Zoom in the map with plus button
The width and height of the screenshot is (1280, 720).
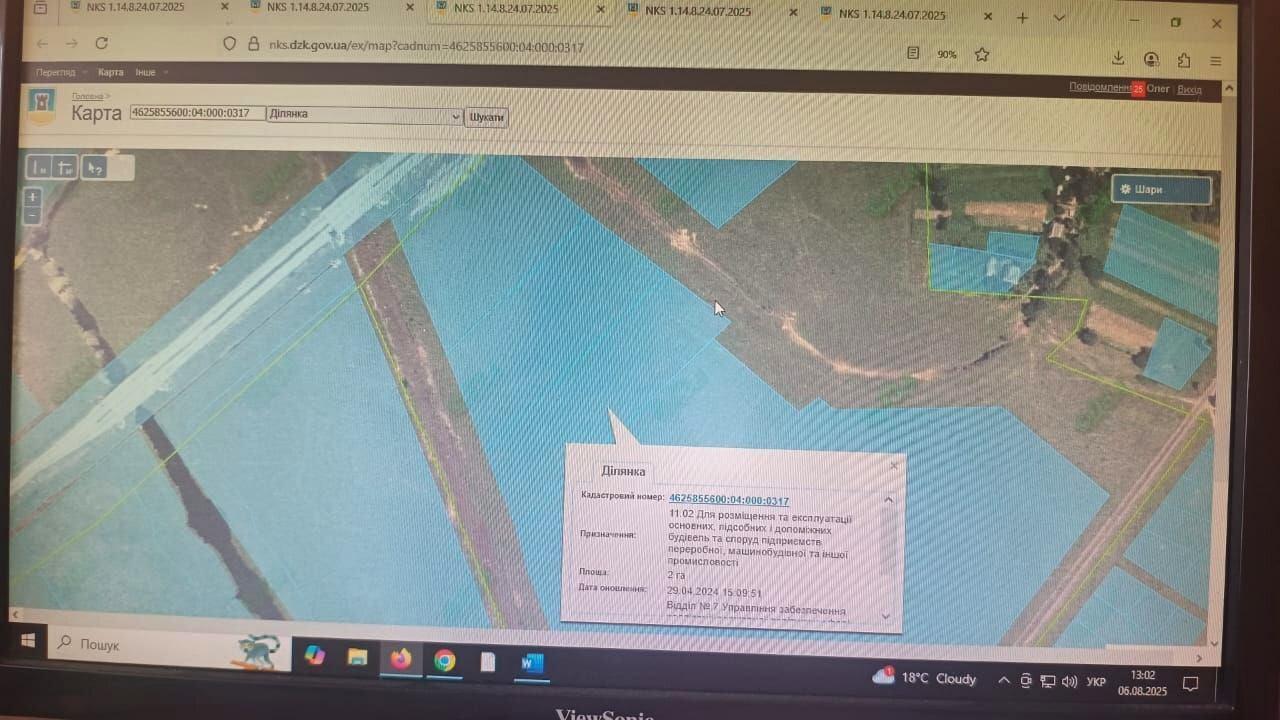tap(33, 197)
